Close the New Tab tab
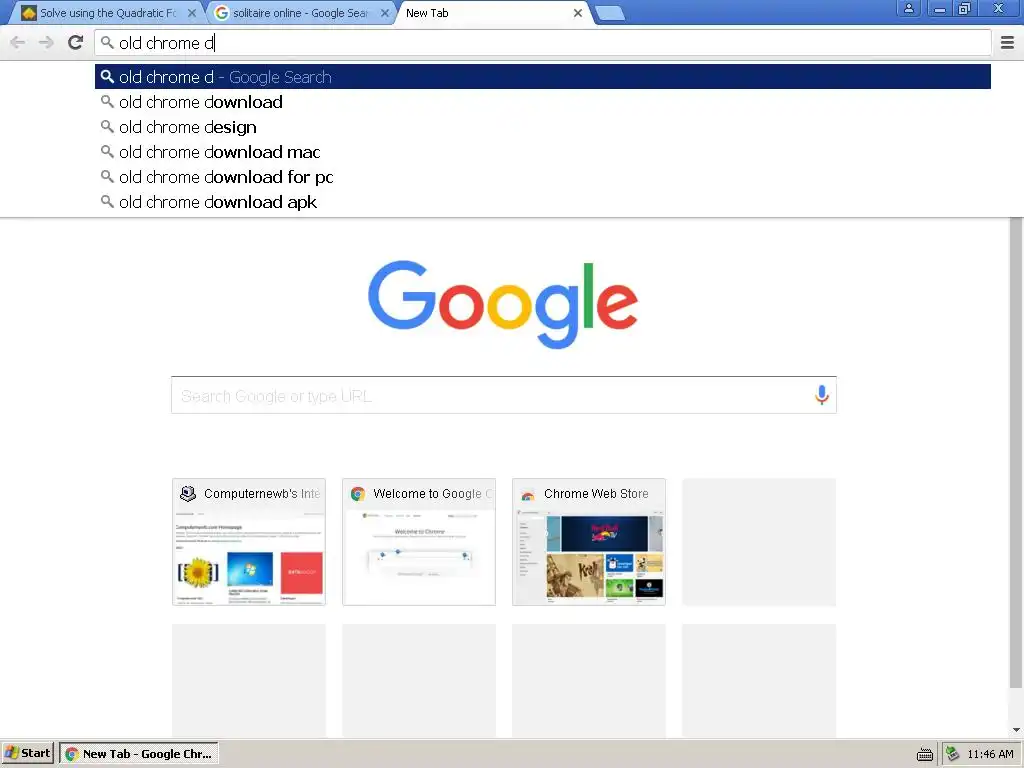Screen dimensions: 1024x768 tap(578, 13)
